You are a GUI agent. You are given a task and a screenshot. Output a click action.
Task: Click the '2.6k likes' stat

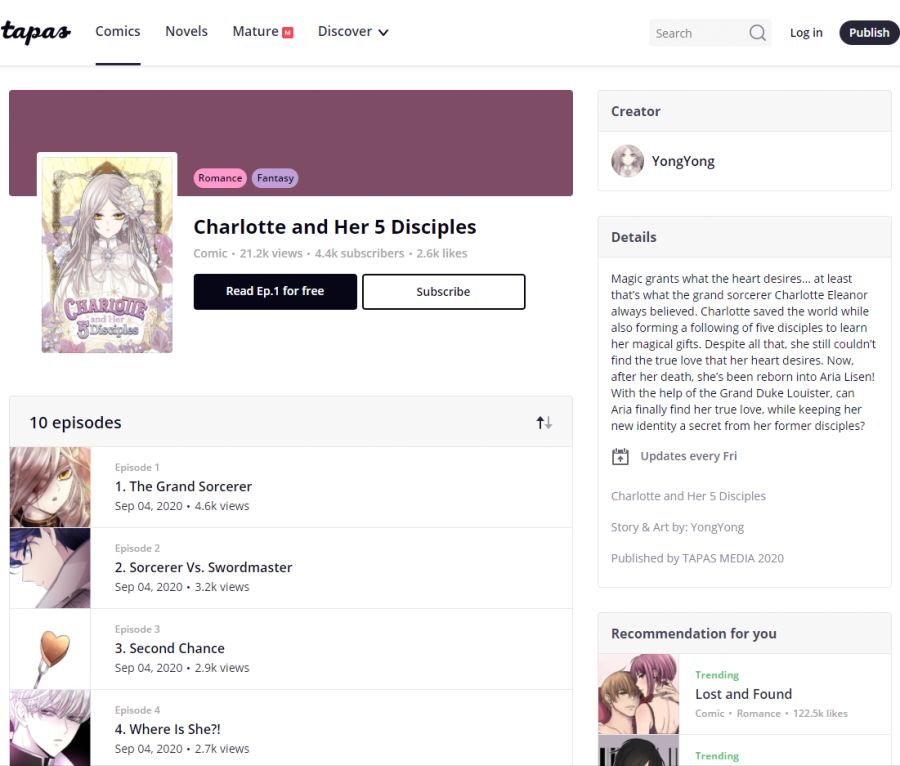coord(442,254)
